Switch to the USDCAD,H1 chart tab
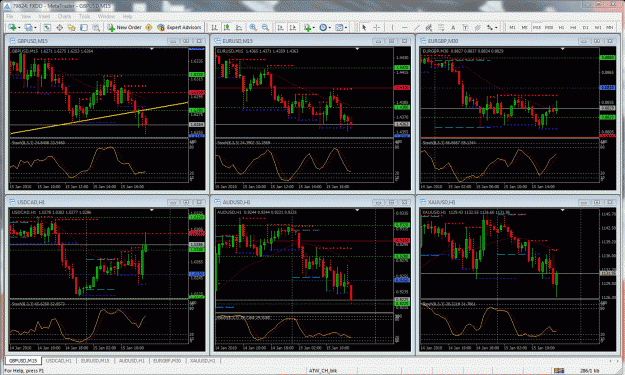Image resolution: width=625 pixels, height=375 pixels. [x=59, y=361]
